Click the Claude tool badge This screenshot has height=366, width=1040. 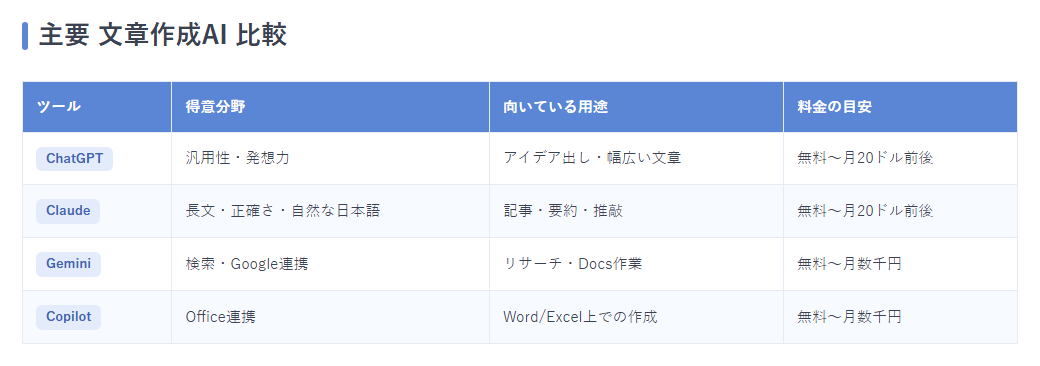coord(68,211)
